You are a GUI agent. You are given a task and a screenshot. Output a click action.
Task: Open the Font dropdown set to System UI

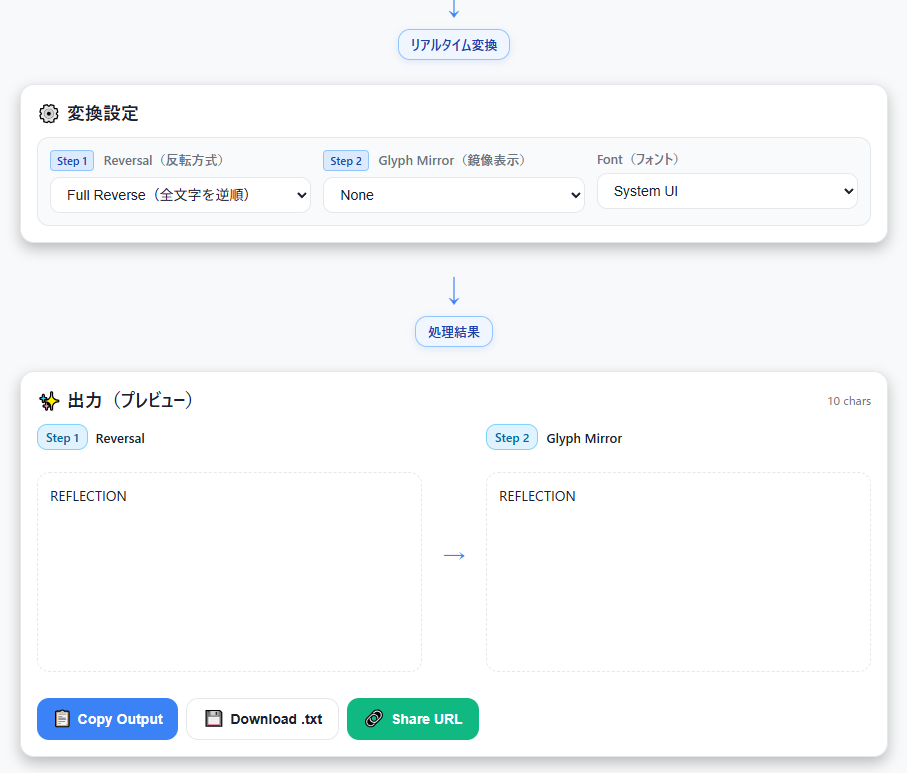(727, 191)
